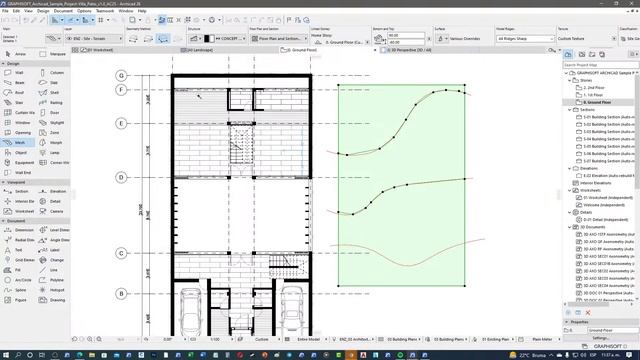The image size is (640, 360).
Task: Open the Floor Plan and Section dropdown
Action: tap(279, 38)
